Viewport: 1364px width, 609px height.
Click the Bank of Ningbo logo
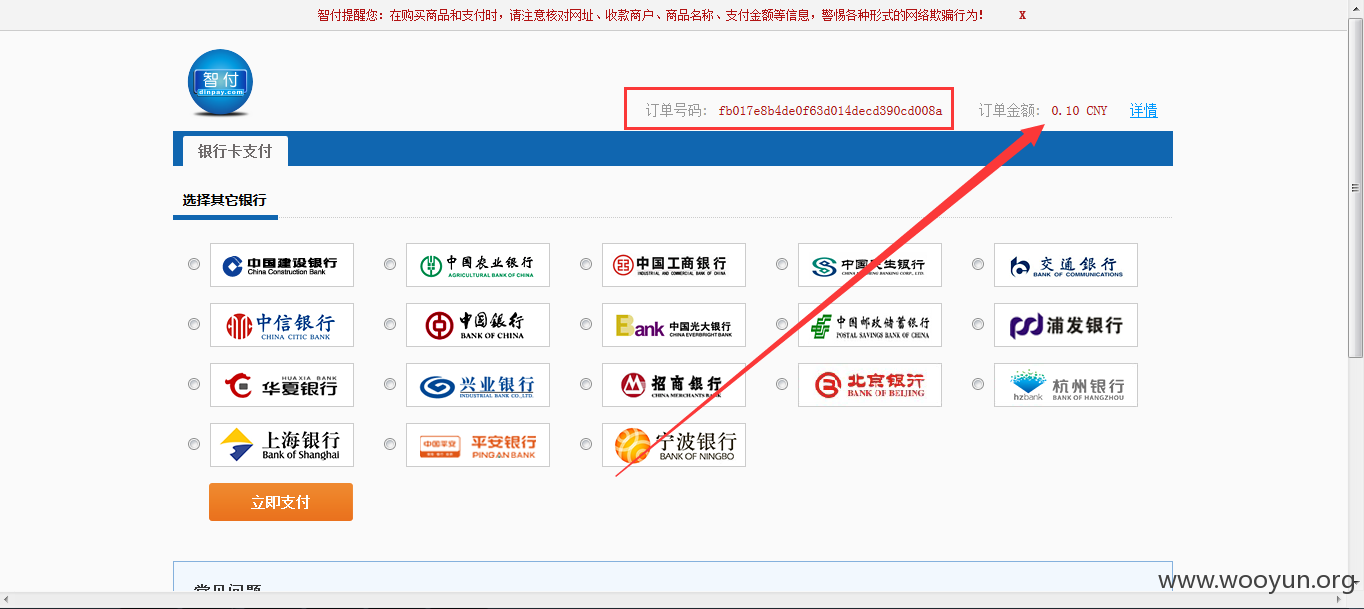tap(674, 445)
